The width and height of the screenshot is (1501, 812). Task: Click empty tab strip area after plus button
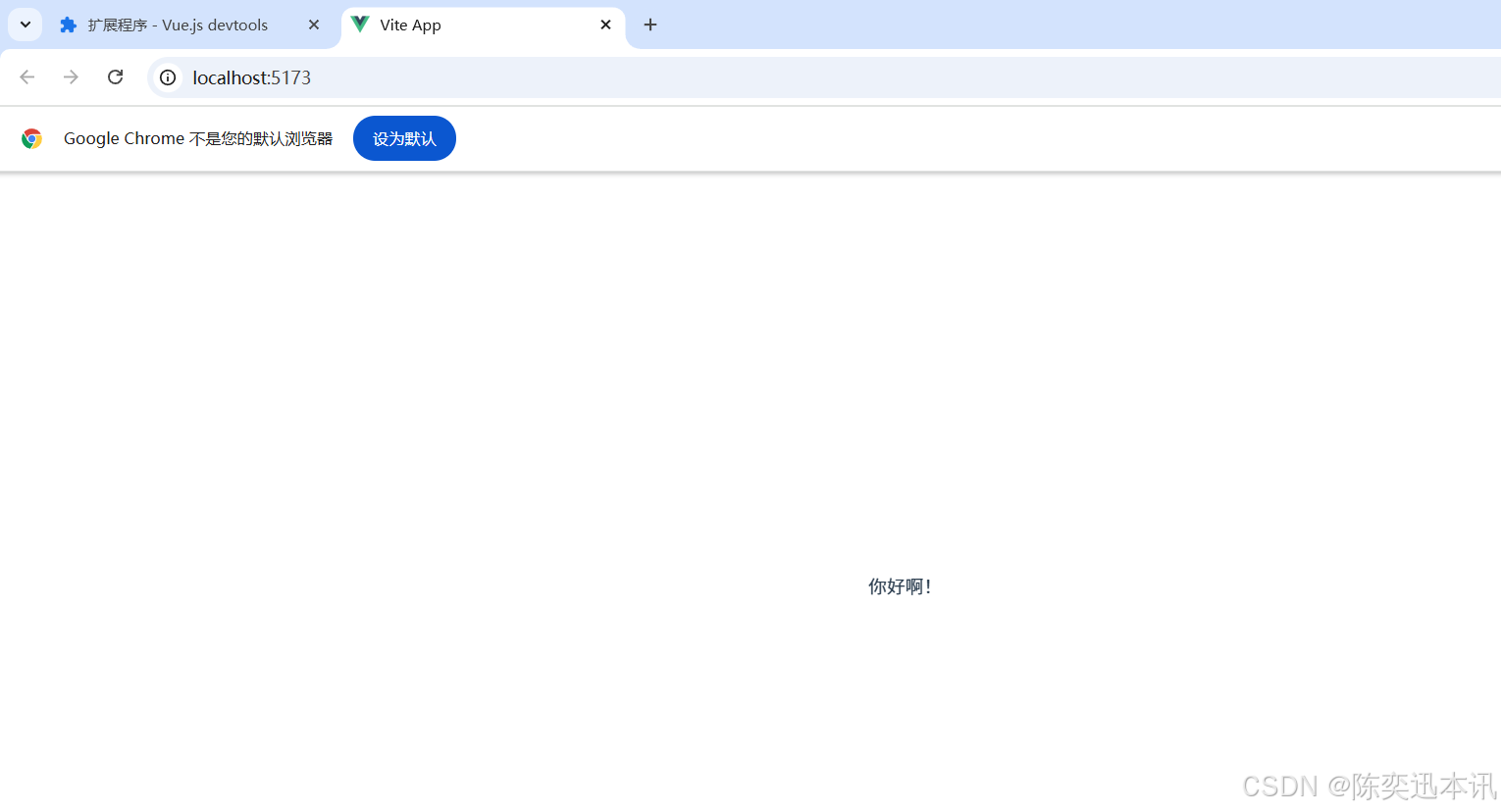[x=1079, y=25]
